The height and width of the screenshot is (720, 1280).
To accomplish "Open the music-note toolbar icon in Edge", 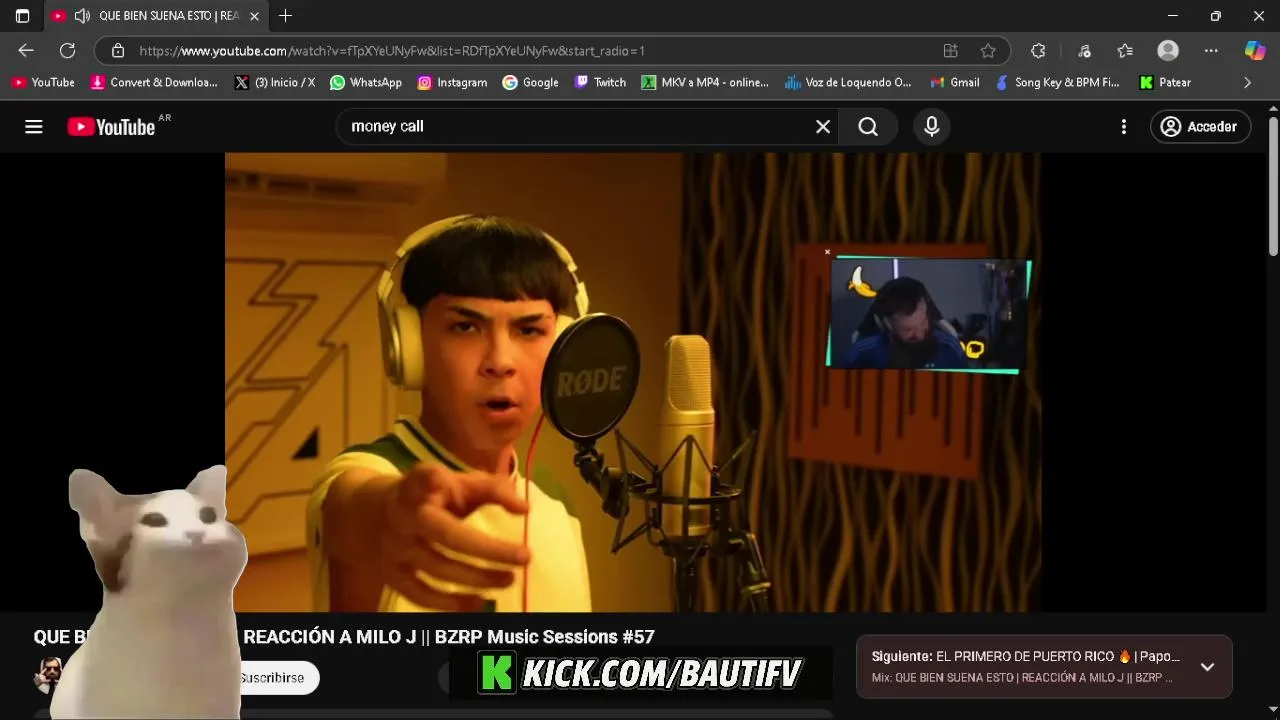I will [x=1084, y=51].
